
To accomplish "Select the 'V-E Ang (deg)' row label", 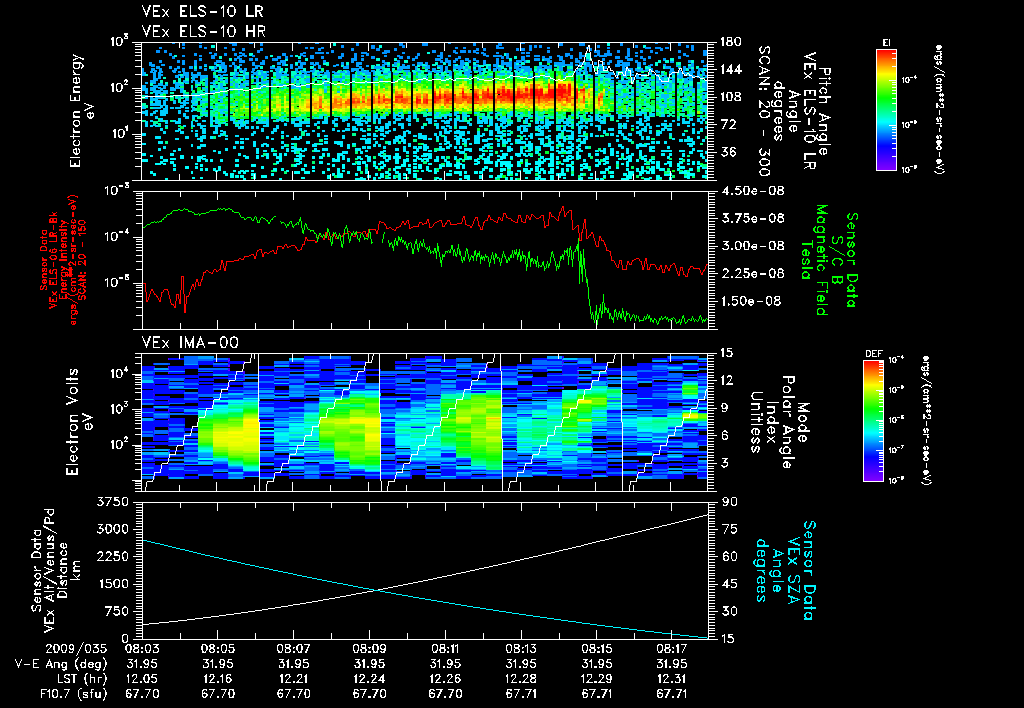I will pyautogui.click(x=61, y=664).
